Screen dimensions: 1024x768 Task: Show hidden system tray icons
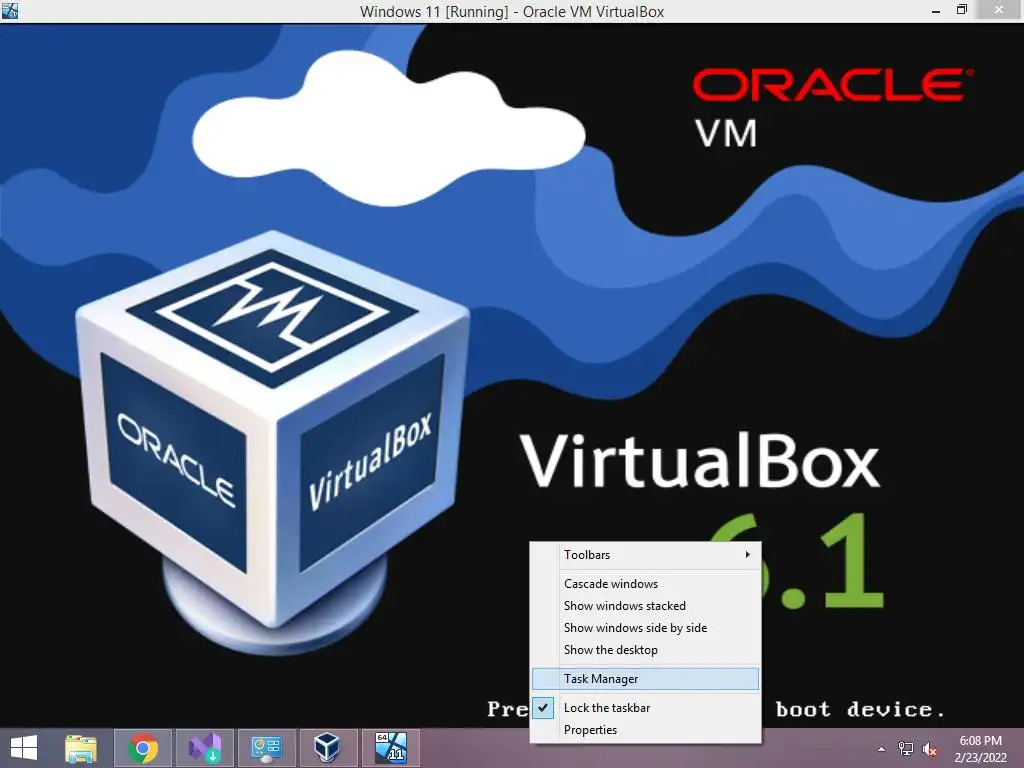coord(882,749)
